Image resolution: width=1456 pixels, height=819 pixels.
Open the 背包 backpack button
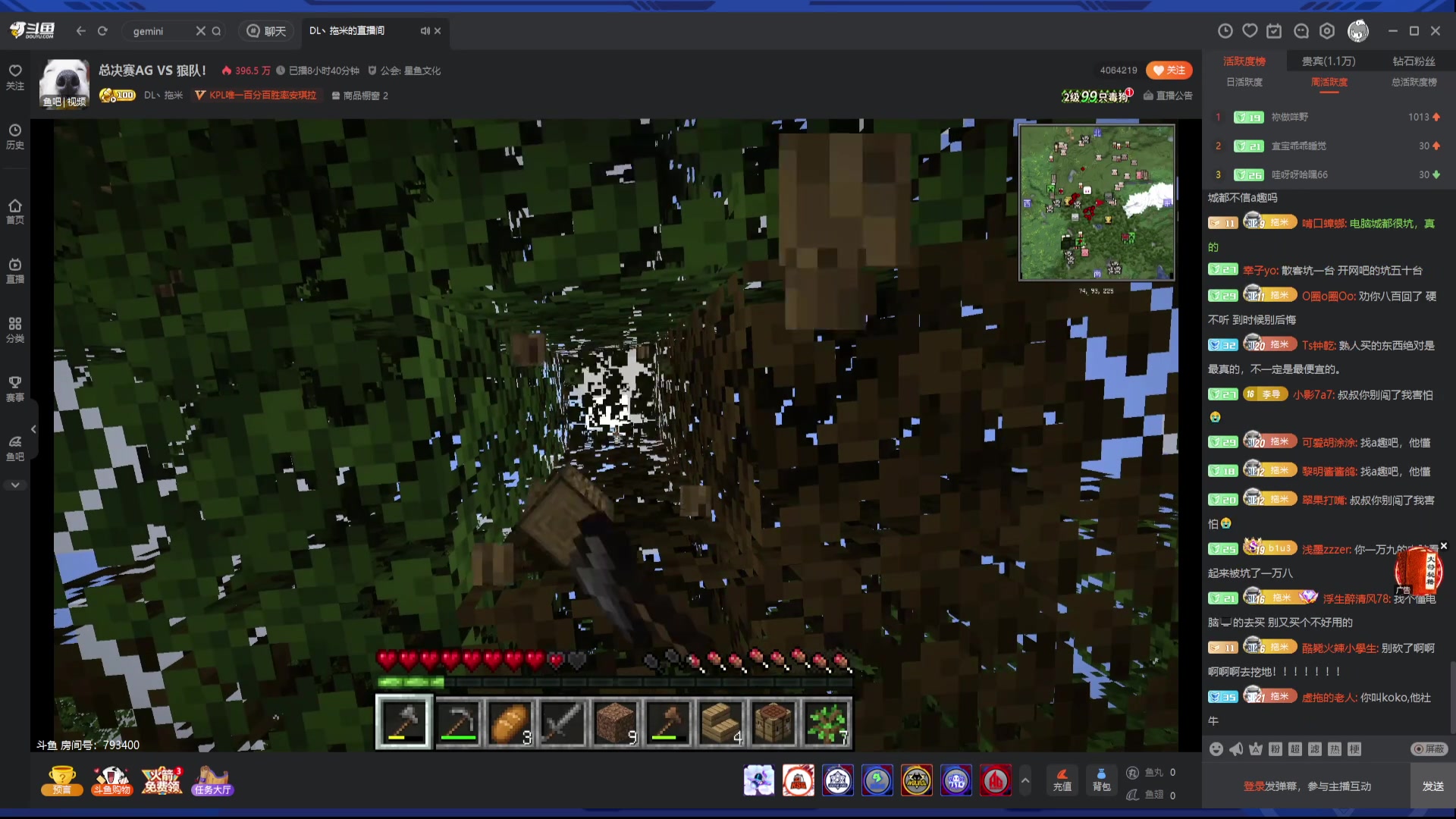[1102, 780]
